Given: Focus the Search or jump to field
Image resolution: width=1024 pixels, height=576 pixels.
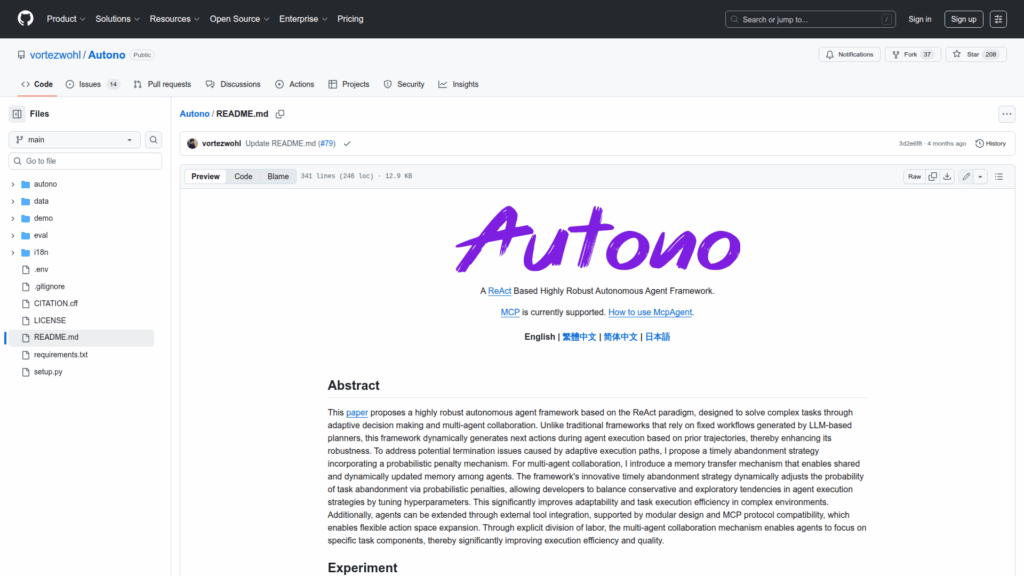Looking at the screenshot, I should point(810,19).
